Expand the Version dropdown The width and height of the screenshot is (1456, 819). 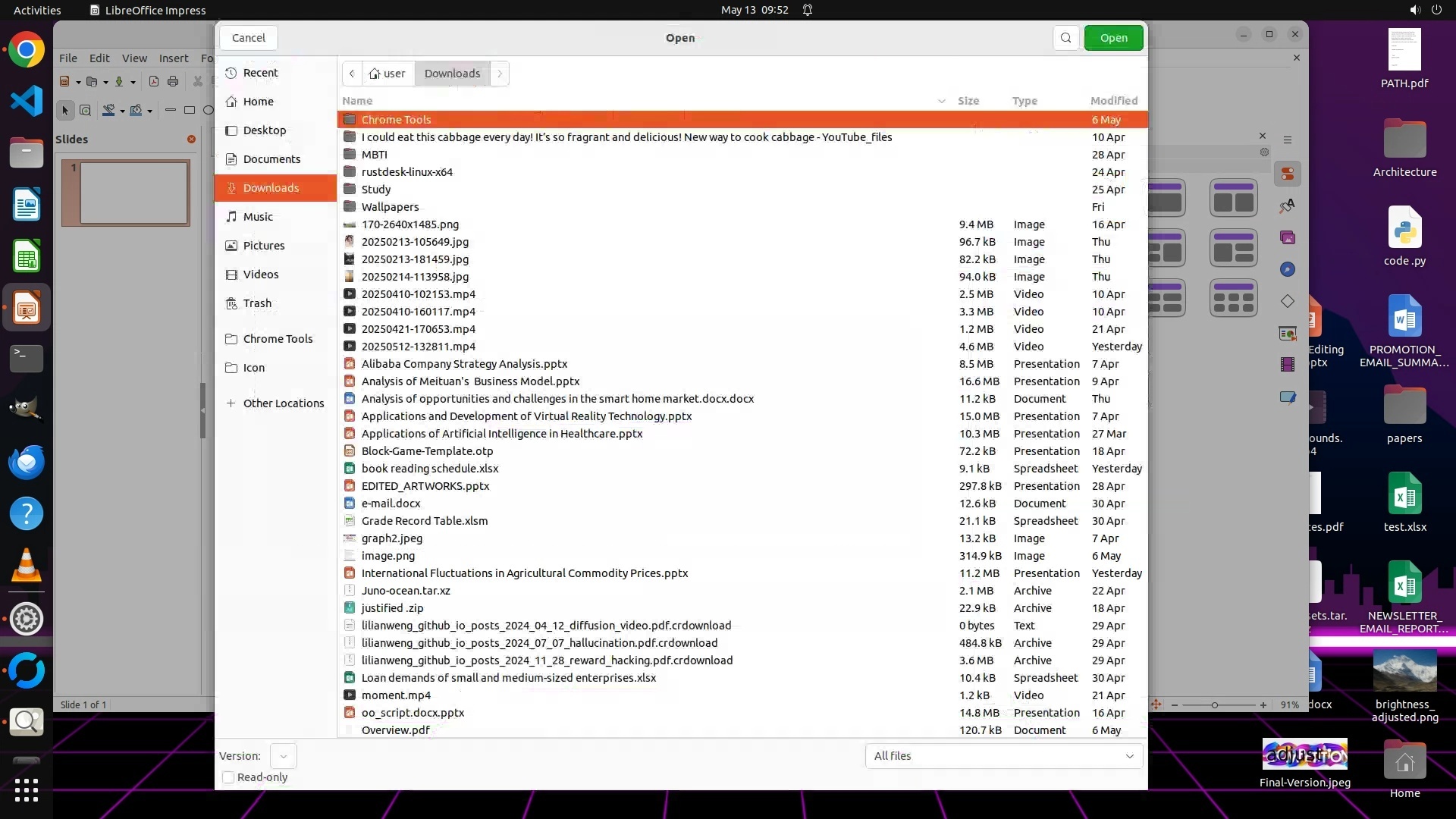click(x=283, y=756)
